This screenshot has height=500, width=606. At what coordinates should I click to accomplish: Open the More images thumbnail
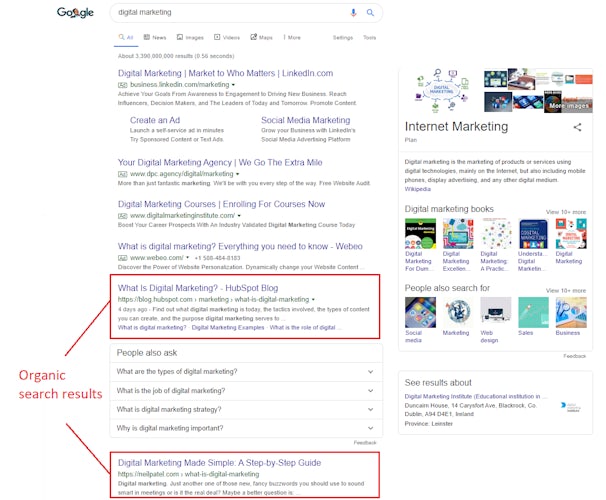[567, 93]
